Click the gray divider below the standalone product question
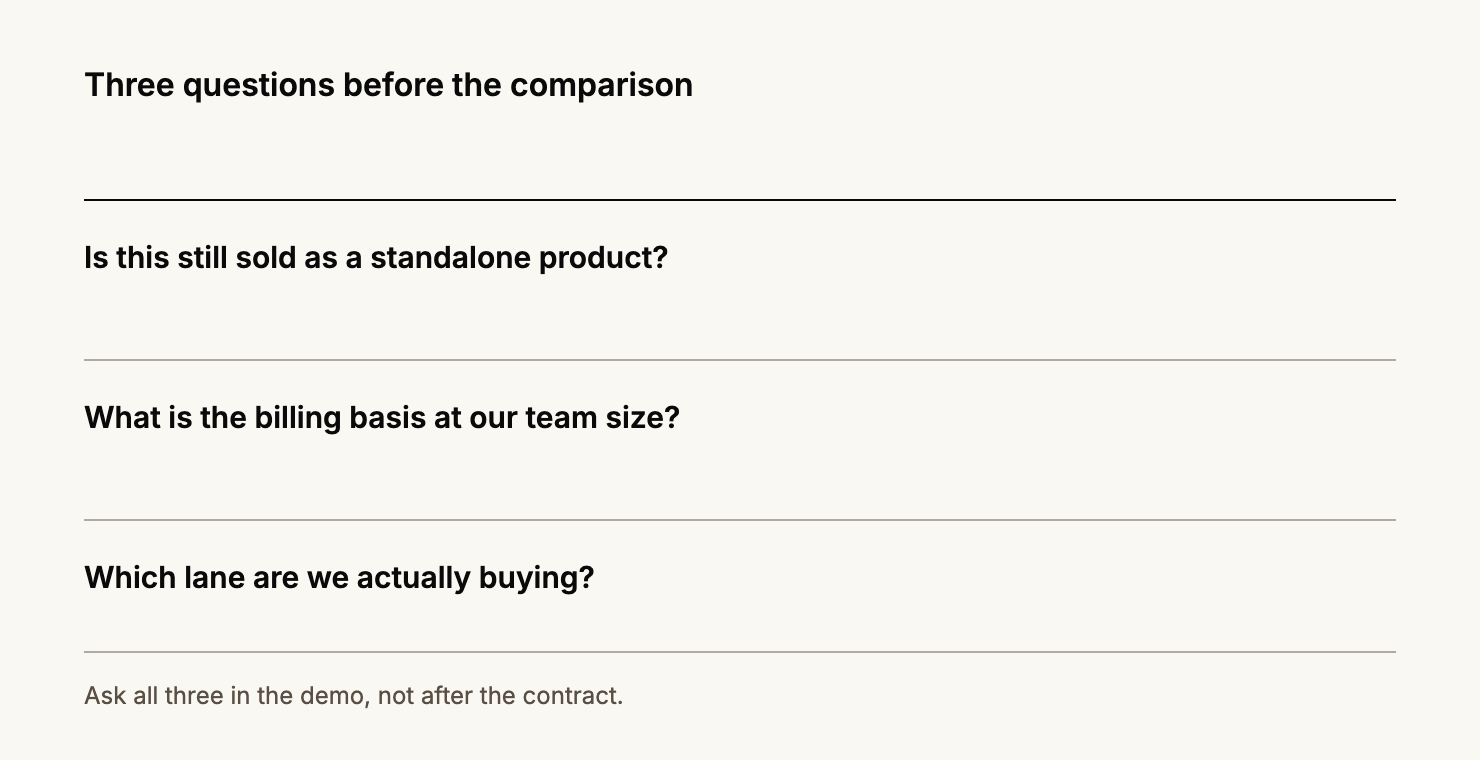The image size is (1480, 760). pyautogui.click(x=740, y=360)
